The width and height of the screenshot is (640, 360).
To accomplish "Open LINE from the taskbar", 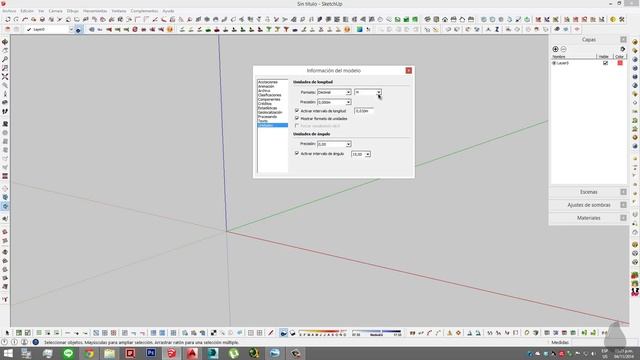I will pyautogui.click(x=68, y=353).
